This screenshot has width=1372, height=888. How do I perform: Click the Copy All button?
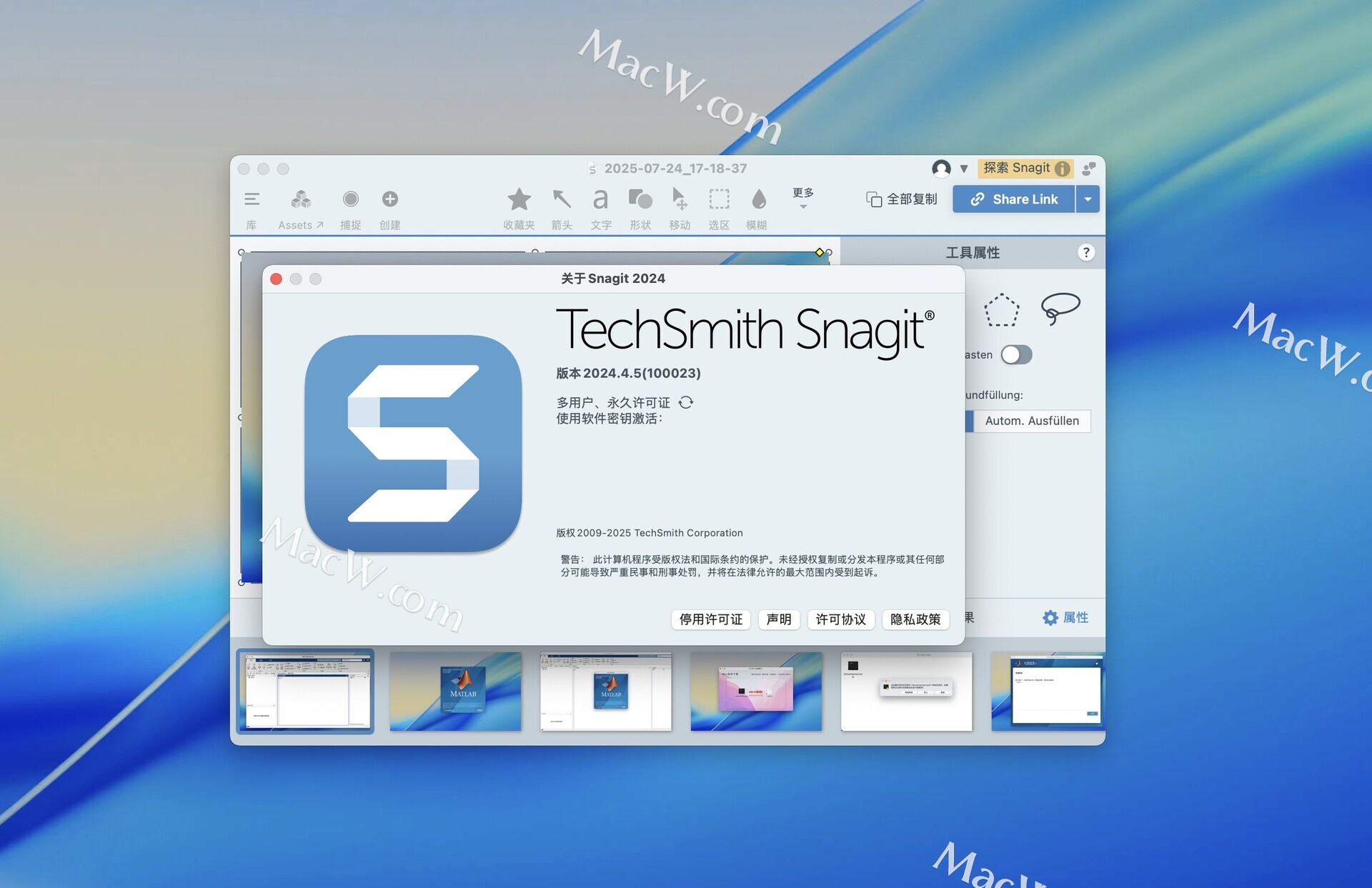point(902,199)
